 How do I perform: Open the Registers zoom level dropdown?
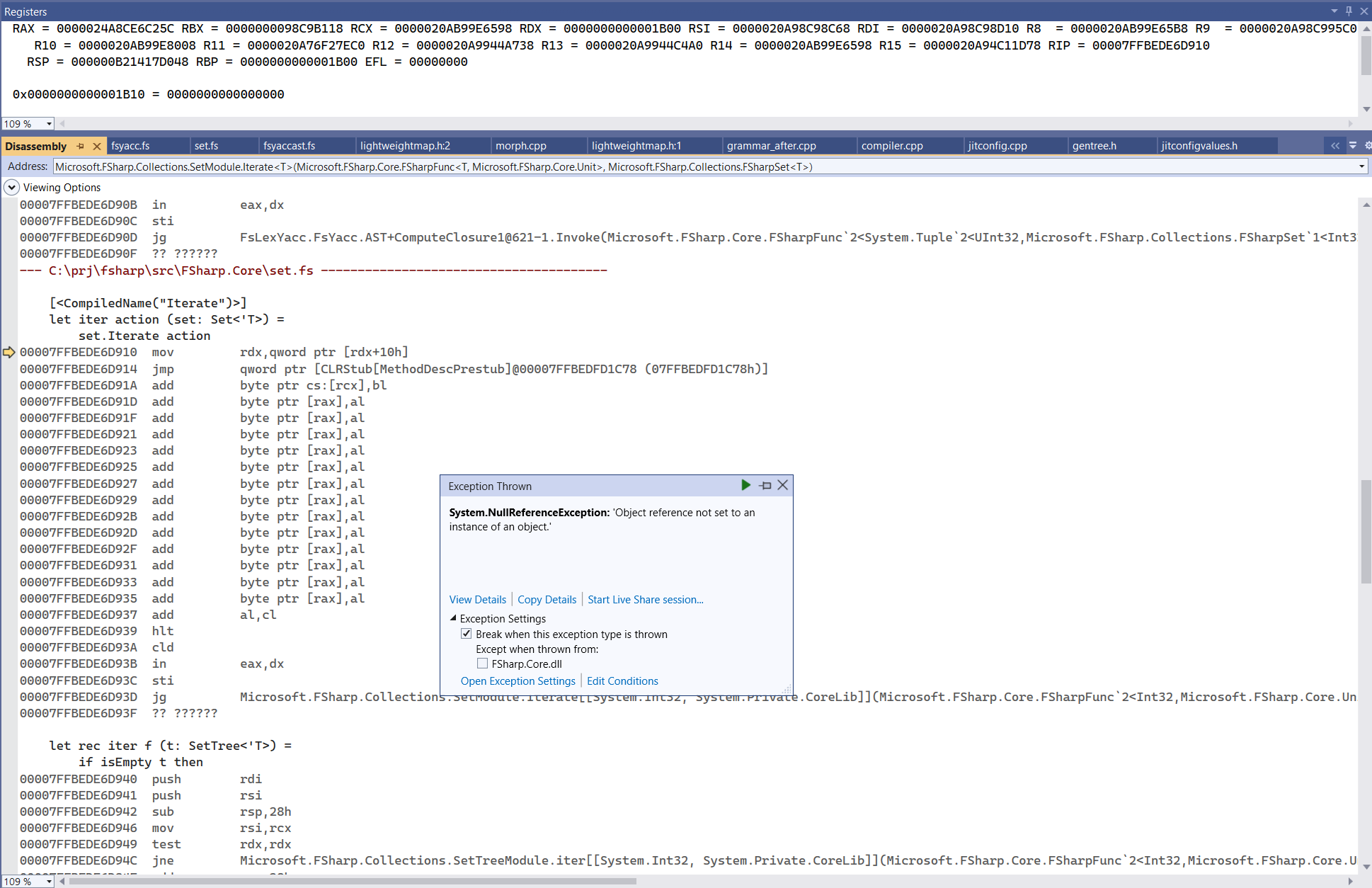click(x=49, y=124)
